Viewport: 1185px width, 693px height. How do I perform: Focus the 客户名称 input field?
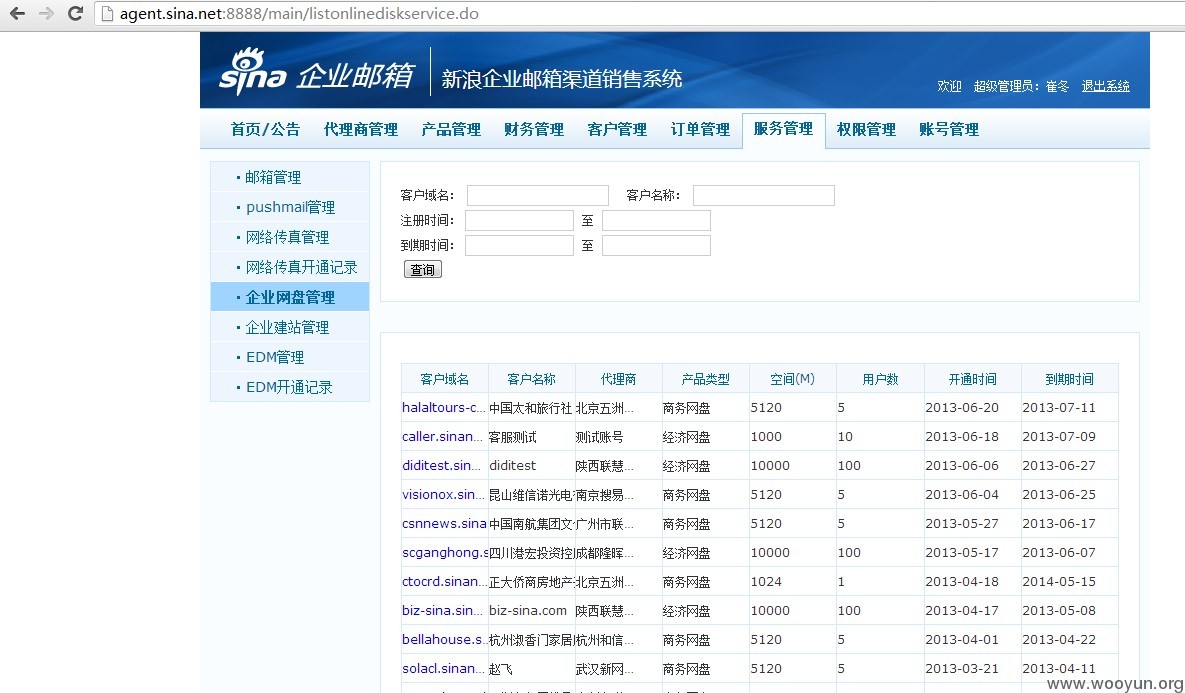coord(763,195)
